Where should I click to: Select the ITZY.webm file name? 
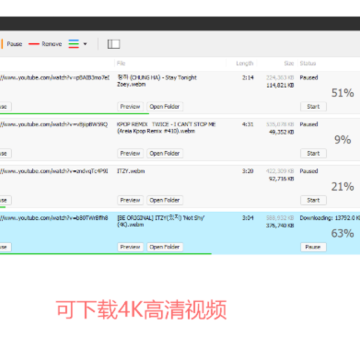point(131,171)
